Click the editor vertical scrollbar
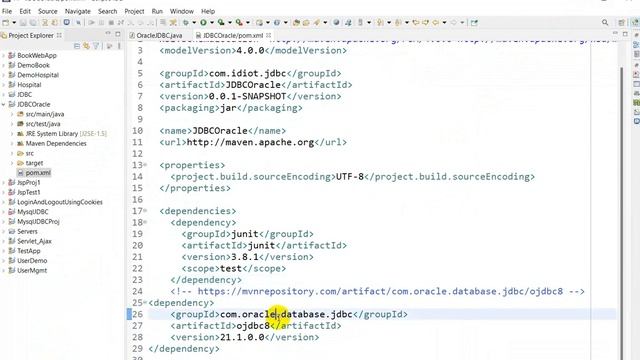Screen dimensions: 640x360 coord(622,212)
